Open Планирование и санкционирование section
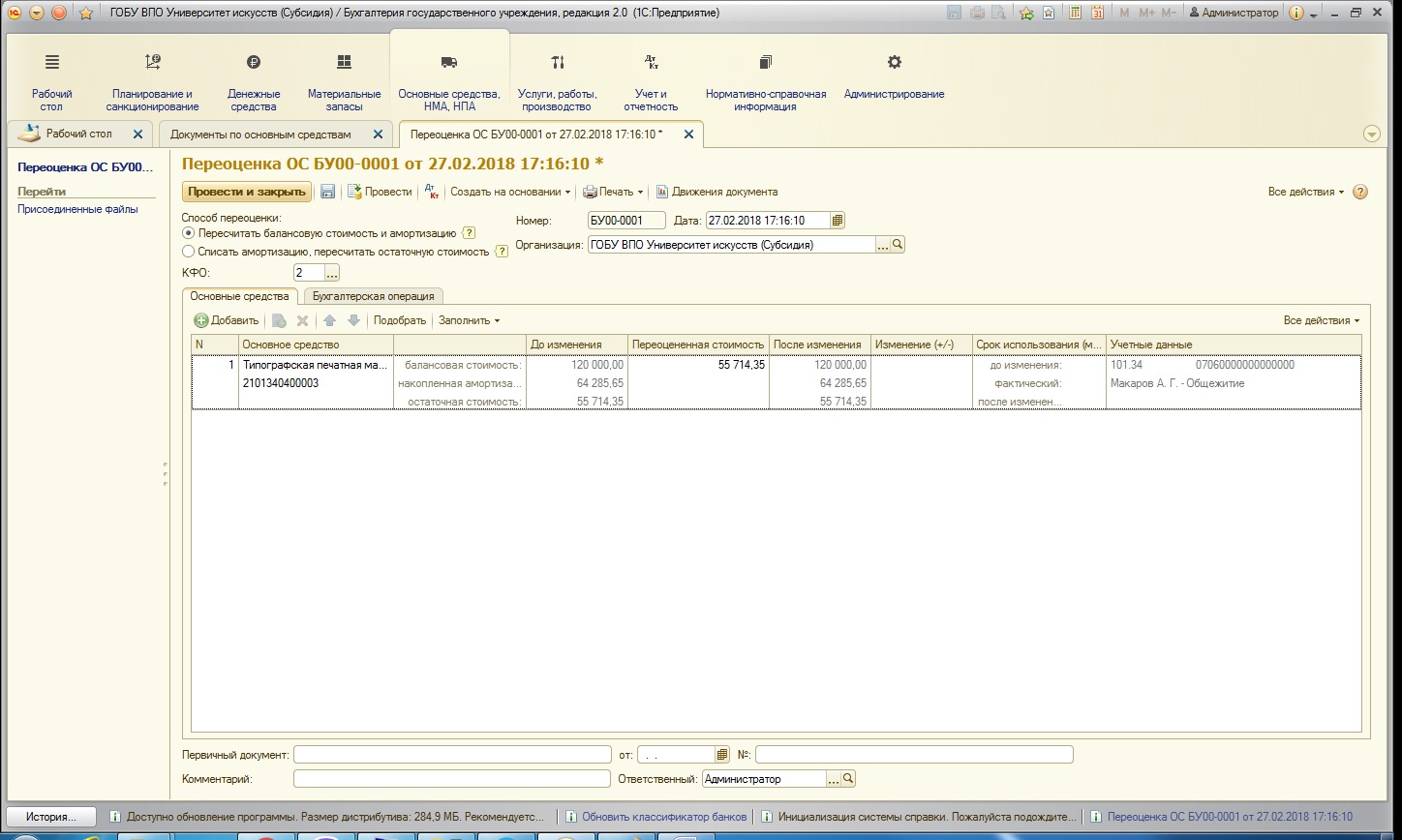Viewport: 1402px width, 840px height. click(153, 80)
